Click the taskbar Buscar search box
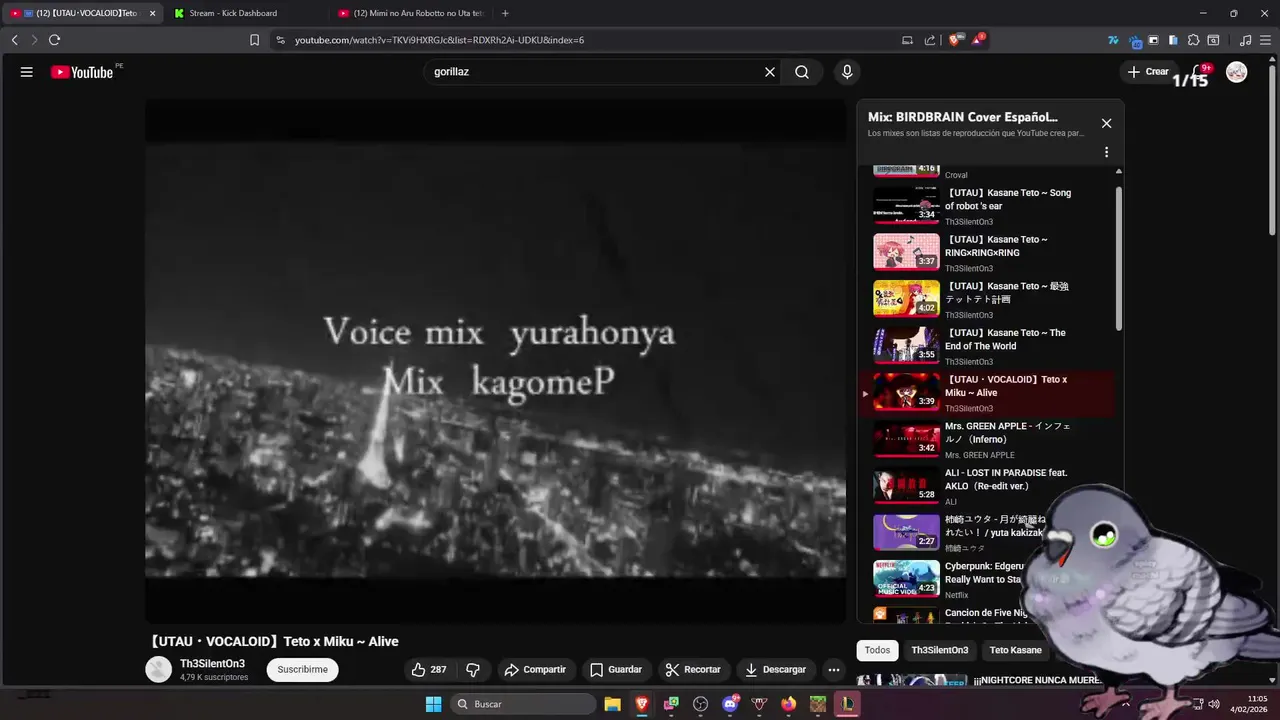Viewport: 1280px width, 720px height. pos(521,704)
